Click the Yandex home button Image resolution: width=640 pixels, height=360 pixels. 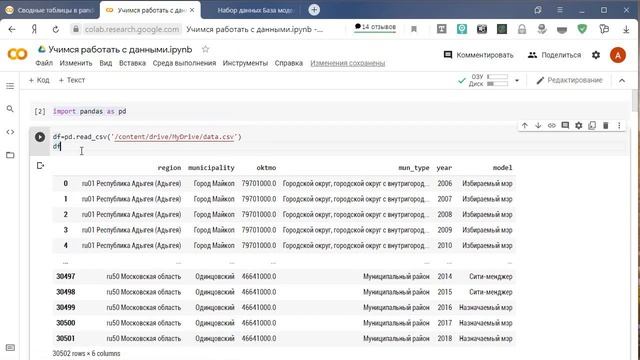[34, 29]
